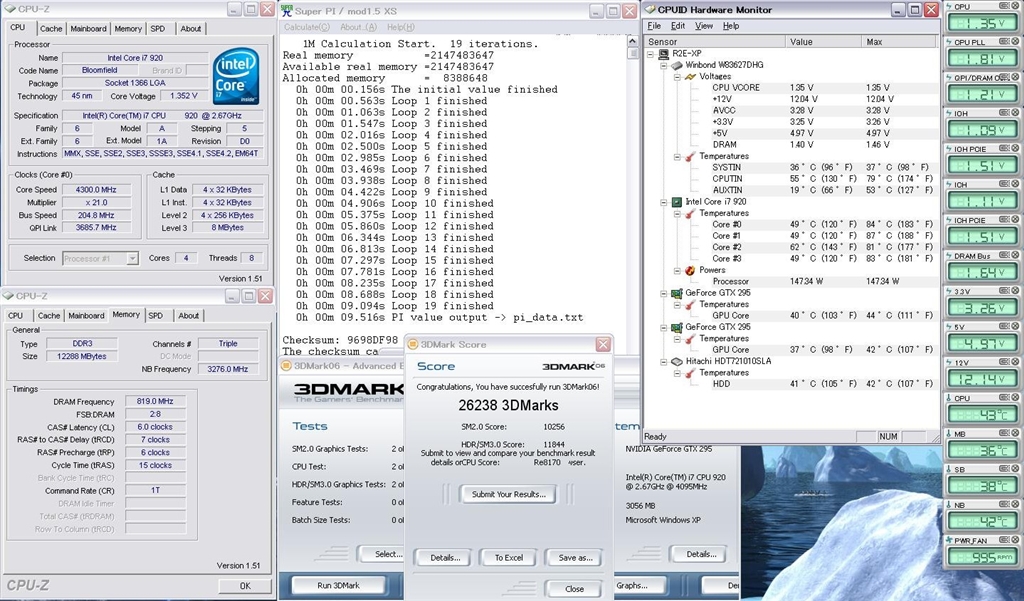Click the Voltages lightning icon in HWMonitor
1024x601 pixels.
tap(690, 76)
